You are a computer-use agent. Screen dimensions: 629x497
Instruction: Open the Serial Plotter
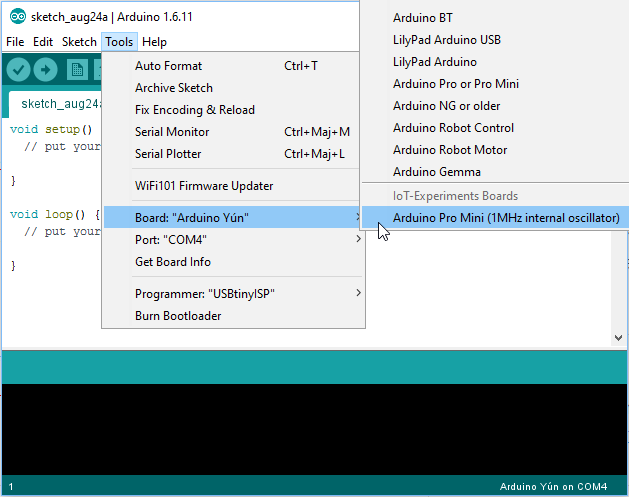point(231,154)
